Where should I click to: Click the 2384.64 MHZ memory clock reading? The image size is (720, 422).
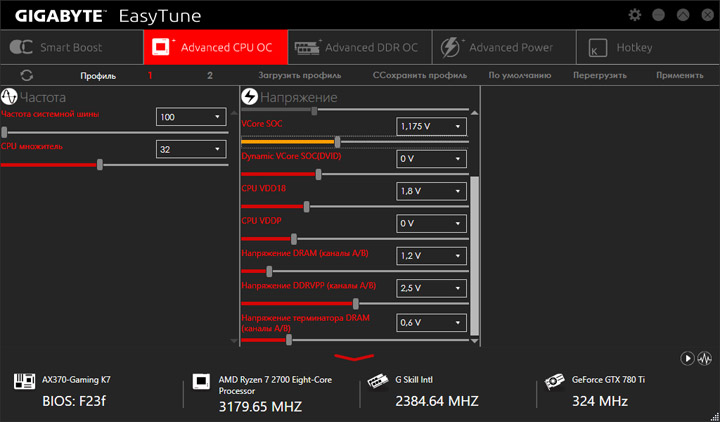click(x=437, y=401)
